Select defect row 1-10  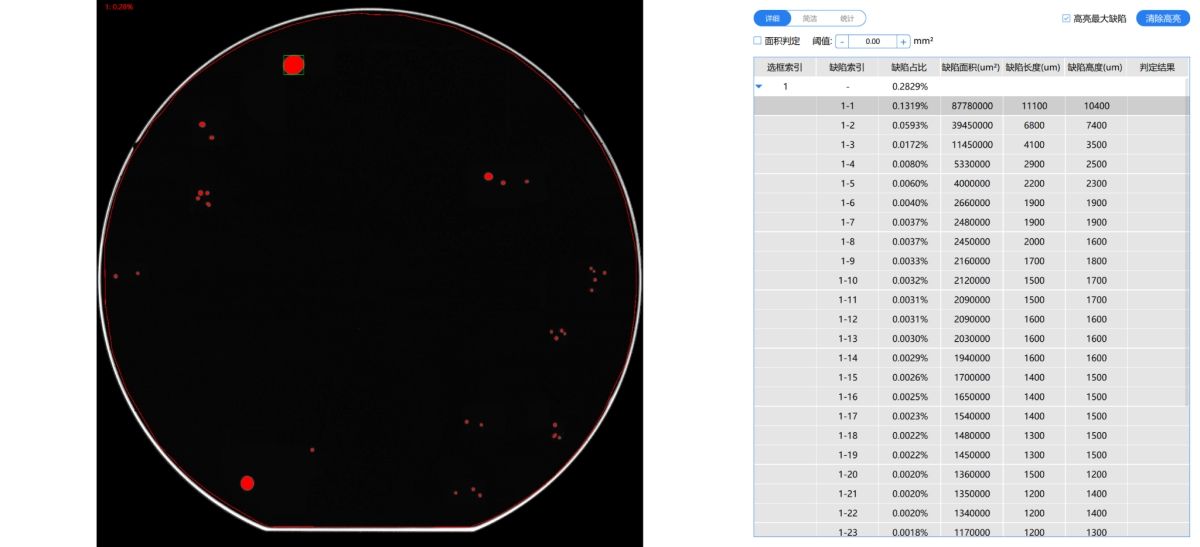847,280
